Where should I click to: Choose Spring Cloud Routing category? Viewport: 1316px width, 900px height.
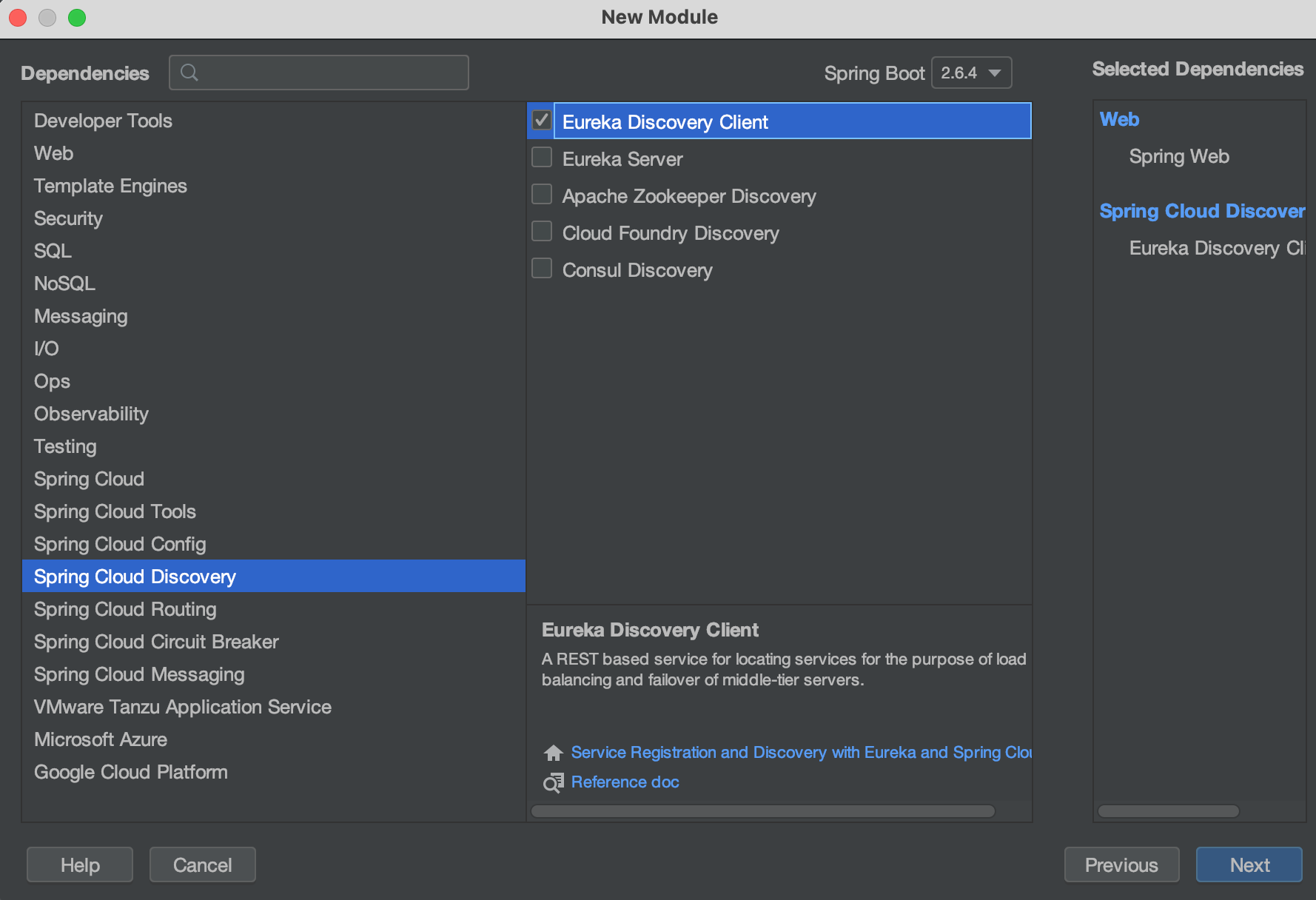(x=274, y=609)
